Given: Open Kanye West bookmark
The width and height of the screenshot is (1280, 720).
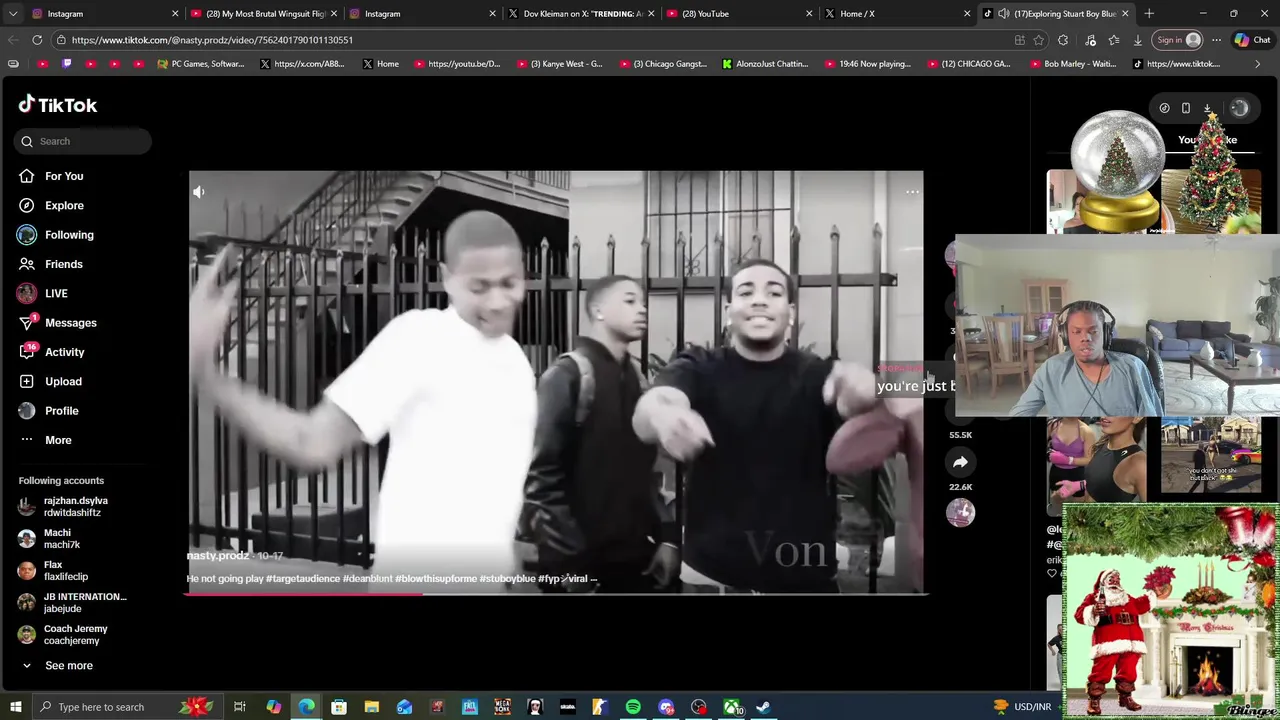Looking at the screenshot, I should coord(558,64).
